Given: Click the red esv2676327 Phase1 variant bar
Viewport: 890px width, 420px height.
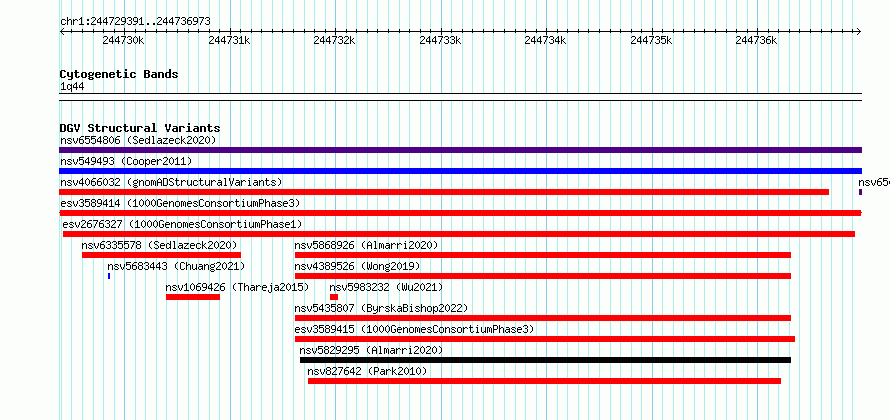Looking at the screenshot, I should (459, 234).
